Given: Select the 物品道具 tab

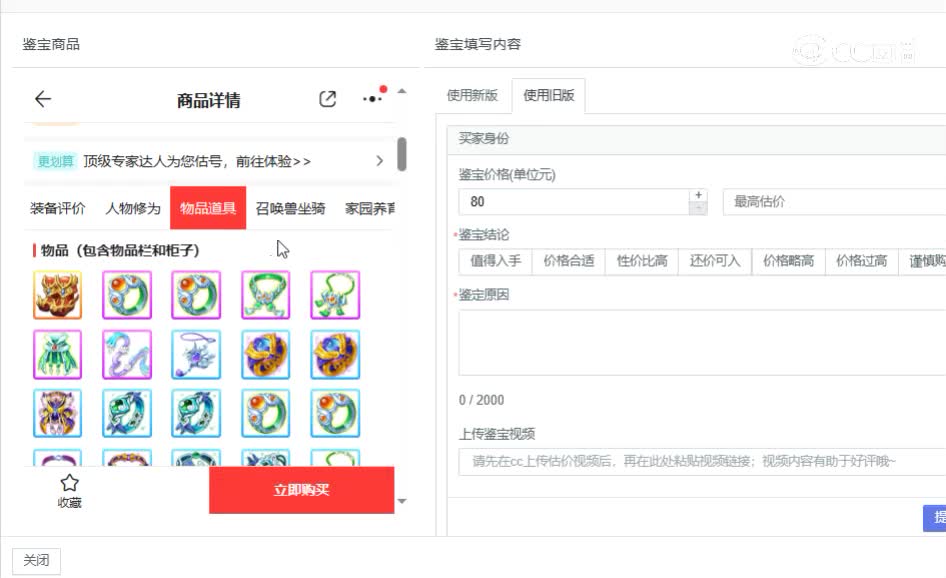Looking at the screenshot, I should click(x=208, y=208).
